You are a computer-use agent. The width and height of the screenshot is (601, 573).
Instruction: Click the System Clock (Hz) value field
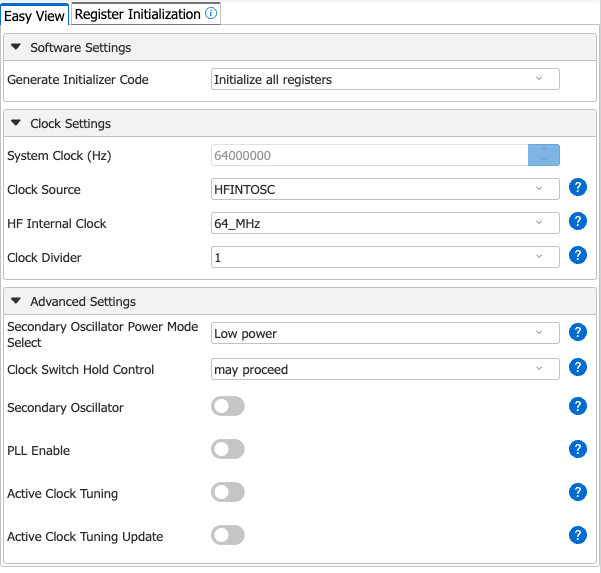369,155
